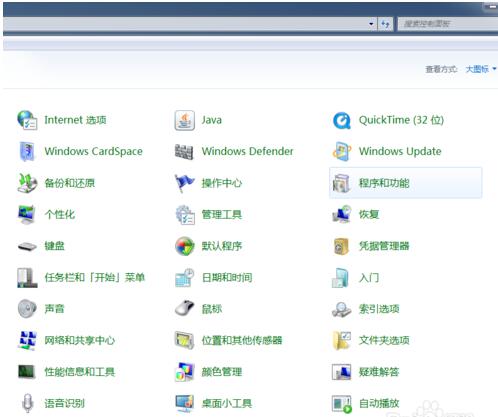Image resolution: width=498 pixels, height=417 pixels.
Task: Click the 自动播放 text link
Action: (379, 403)
